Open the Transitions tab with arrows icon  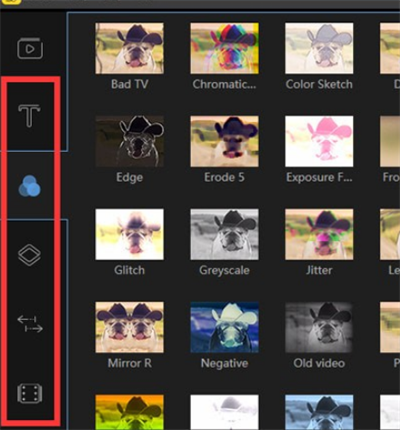30,324
